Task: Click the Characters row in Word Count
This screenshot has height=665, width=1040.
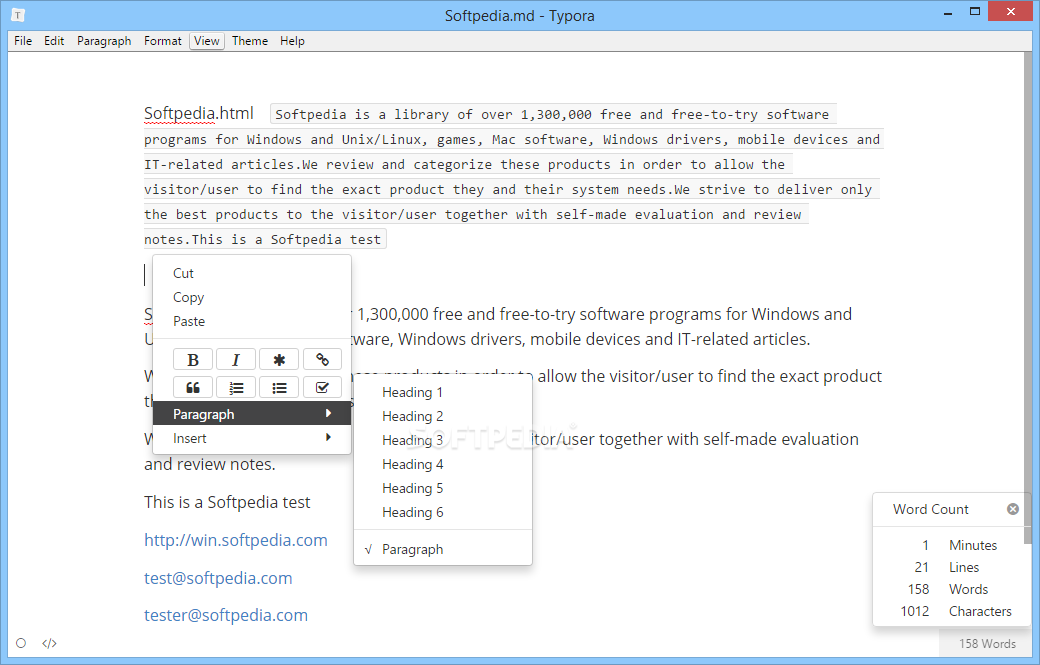Action: pyautogui.click(x=951, y=611)
